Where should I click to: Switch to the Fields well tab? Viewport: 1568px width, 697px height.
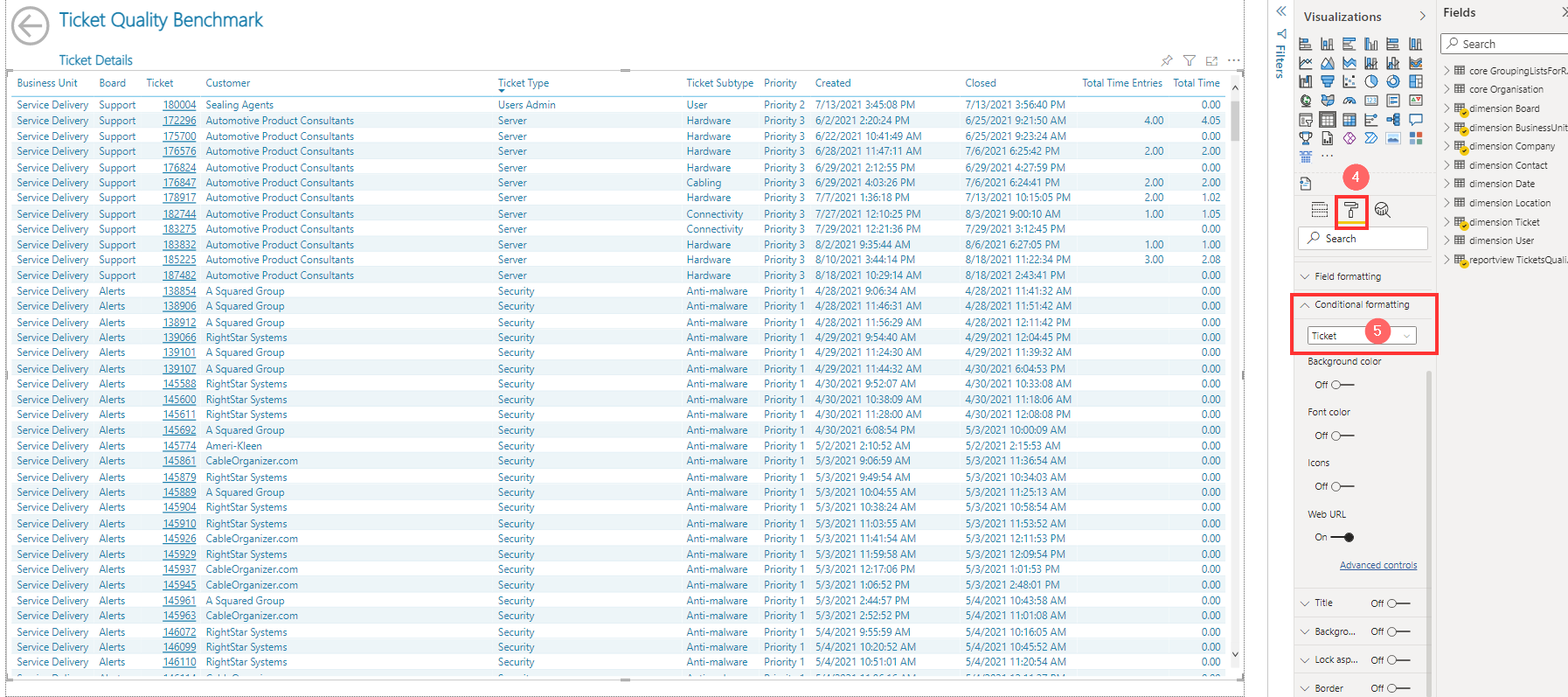pyautogui.click(x=1320, y=210)
